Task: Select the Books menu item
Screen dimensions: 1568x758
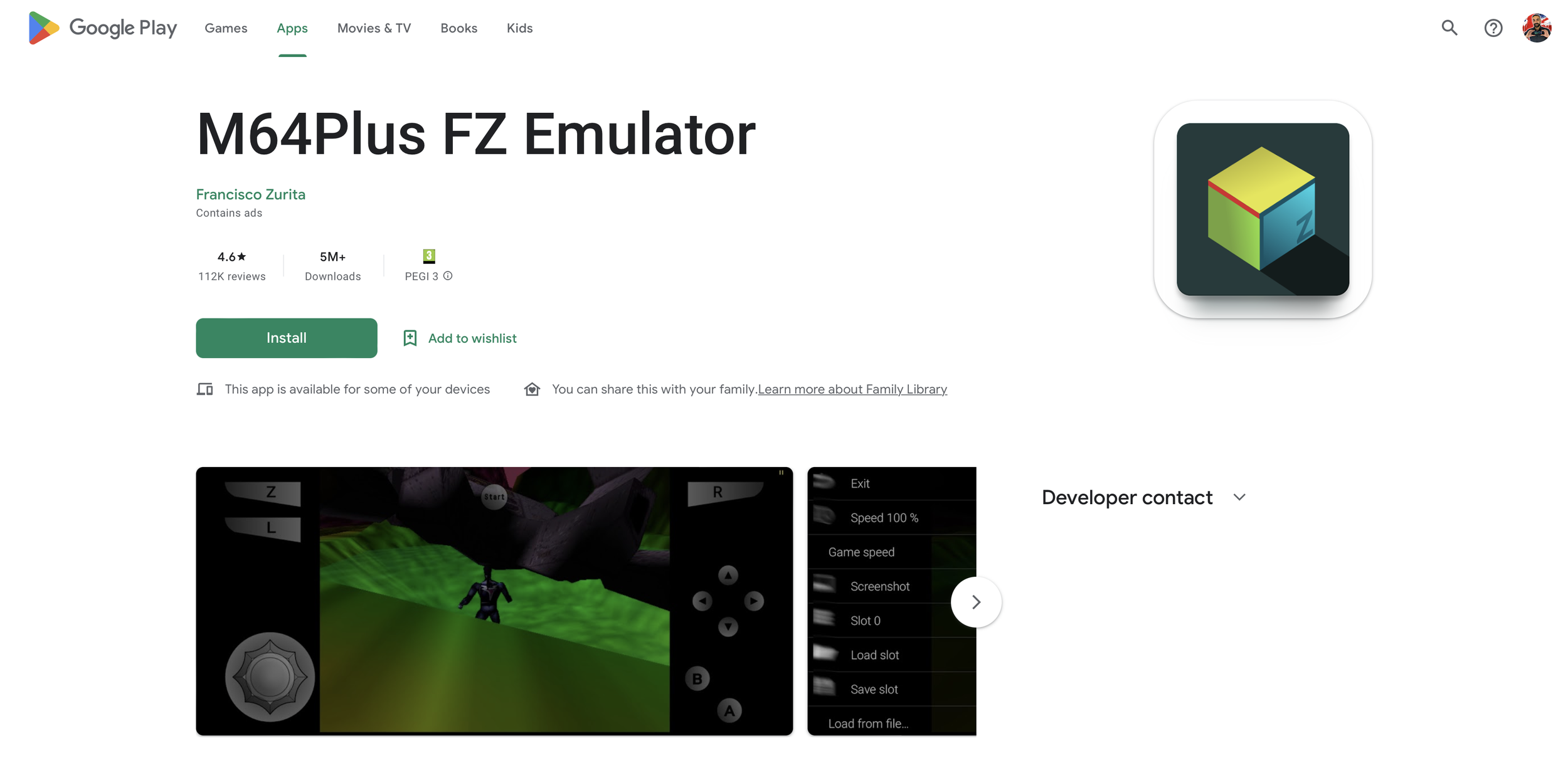Action: click(458, 27)
